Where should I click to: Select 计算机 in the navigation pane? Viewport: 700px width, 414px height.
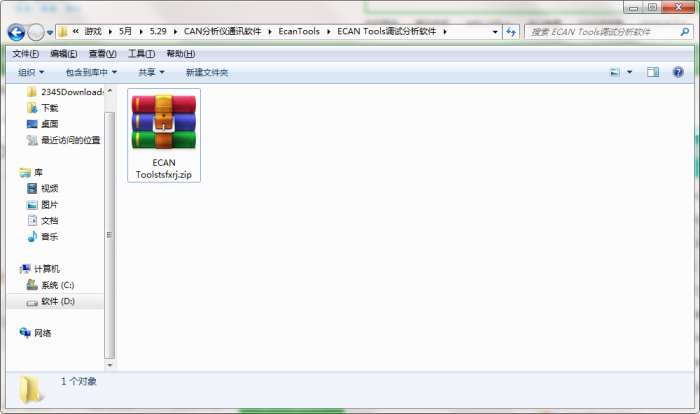pyautogui.click(x=40, y=269)
